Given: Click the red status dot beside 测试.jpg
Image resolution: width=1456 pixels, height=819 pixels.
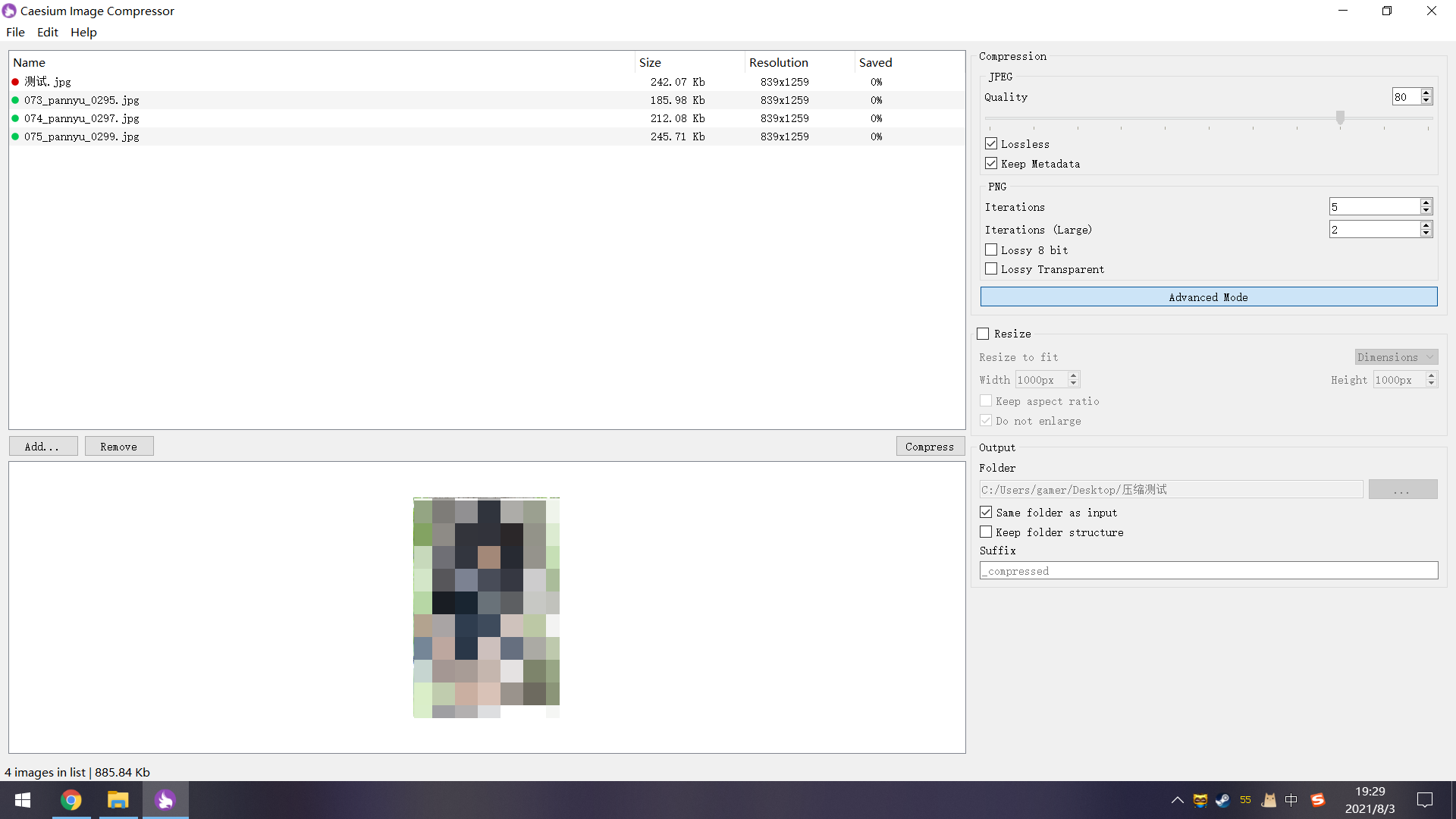Looking at the screenshot, I should 15,81.
